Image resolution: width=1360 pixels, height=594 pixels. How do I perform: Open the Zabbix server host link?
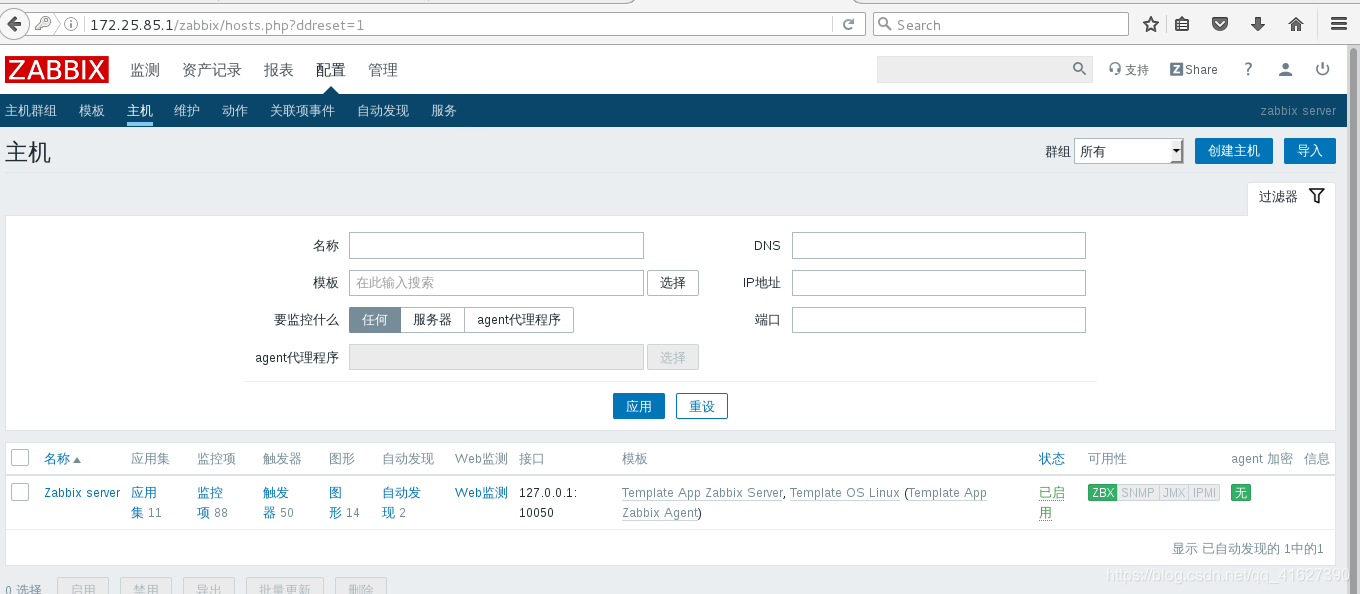82,493
